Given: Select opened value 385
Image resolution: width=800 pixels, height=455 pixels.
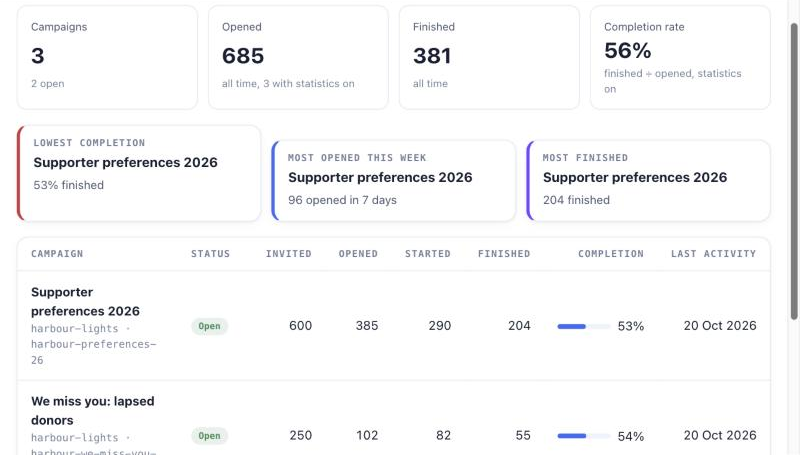Looking at the screenshot, I should click(367, 325).
